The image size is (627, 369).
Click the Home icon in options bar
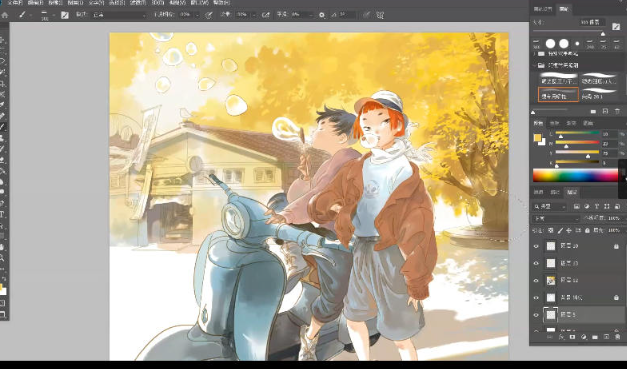5,15
